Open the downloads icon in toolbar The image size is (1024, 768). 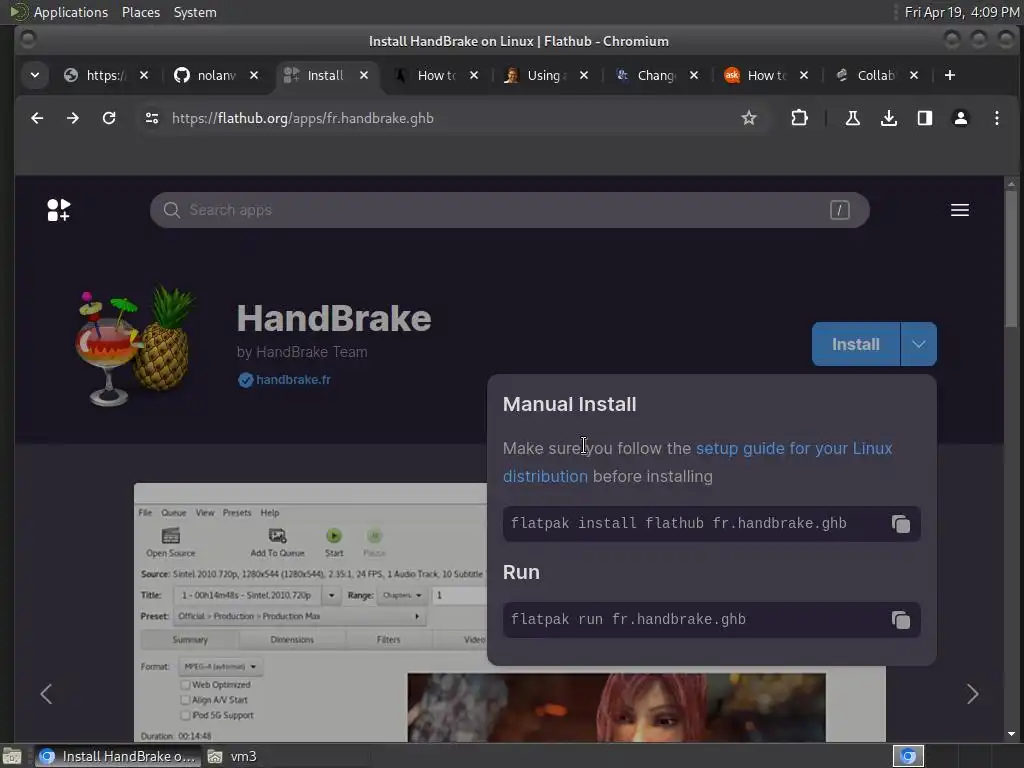[889, 118]
